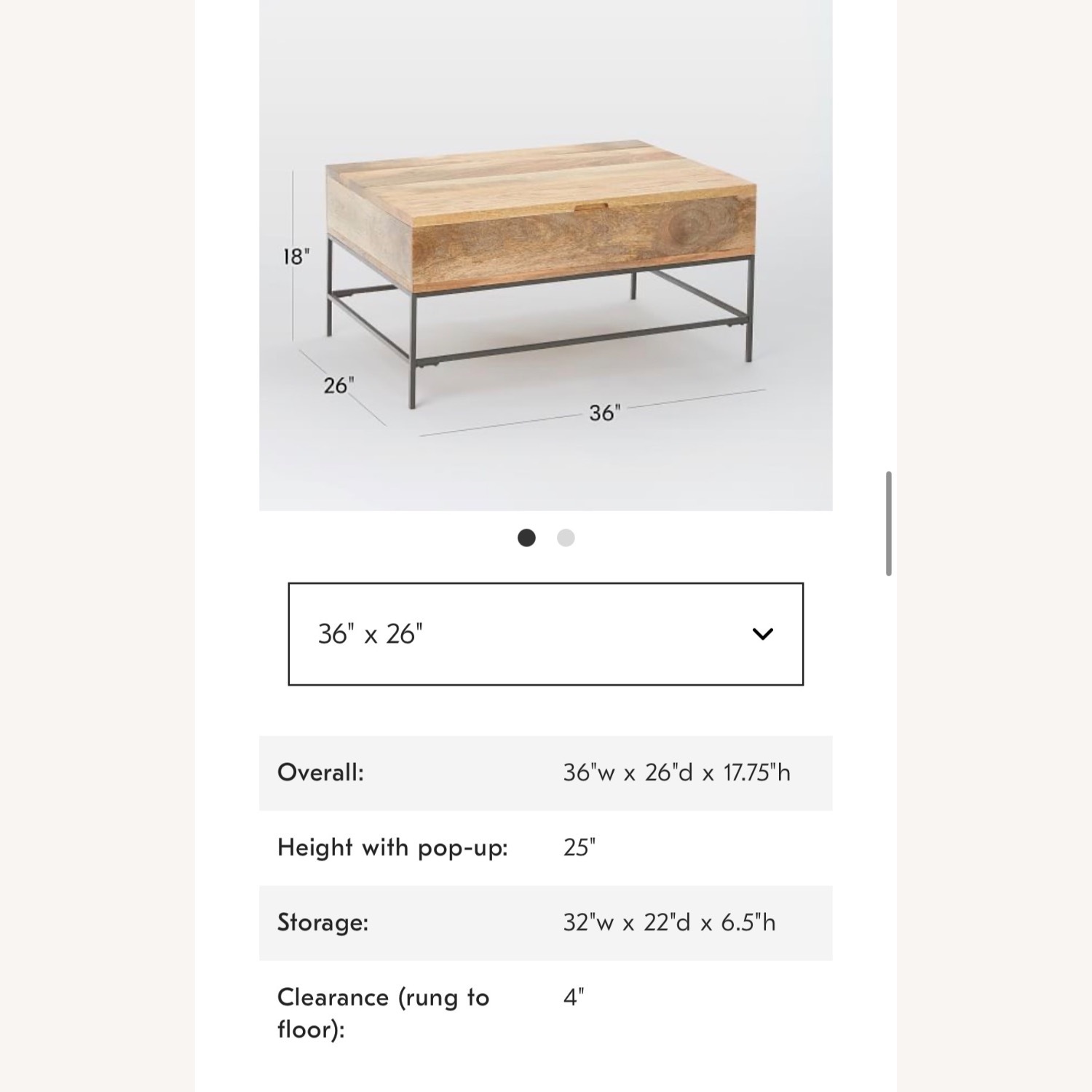Click the Overall dimensions row

546,774
